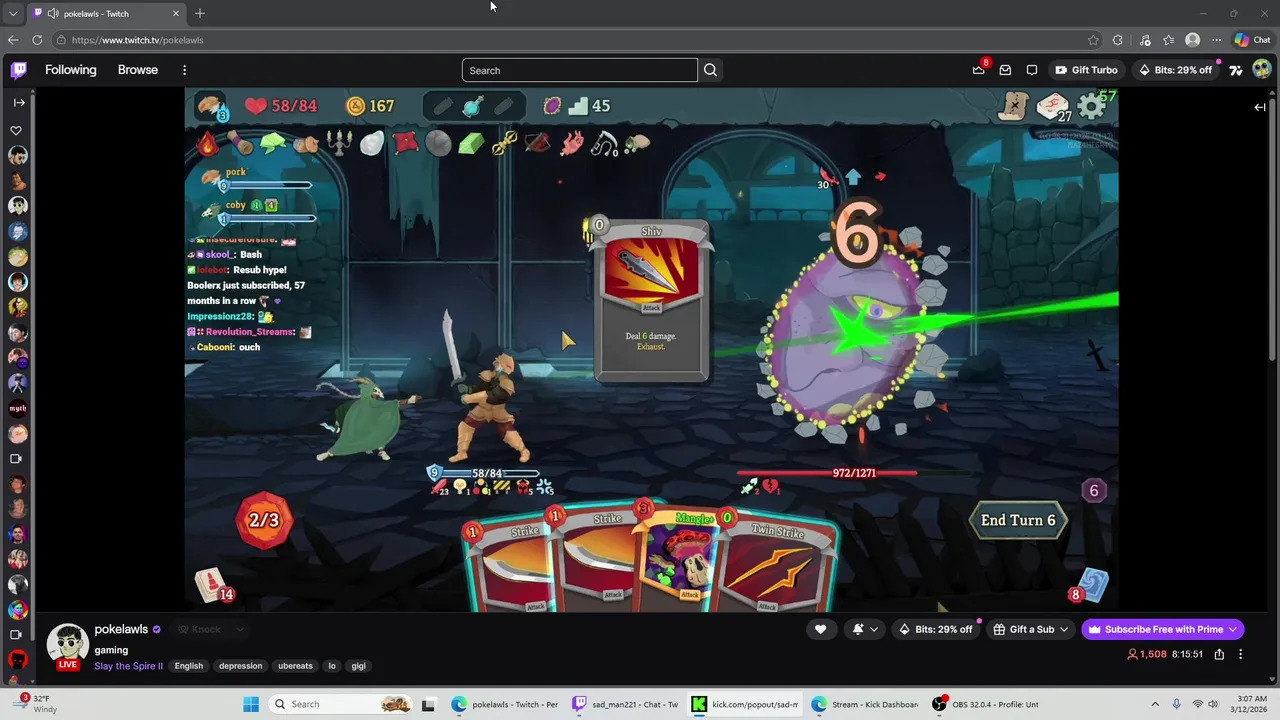Toggle notifications bell for pokelawls
Screen dimensions: 1280x720
coord(858,629)
